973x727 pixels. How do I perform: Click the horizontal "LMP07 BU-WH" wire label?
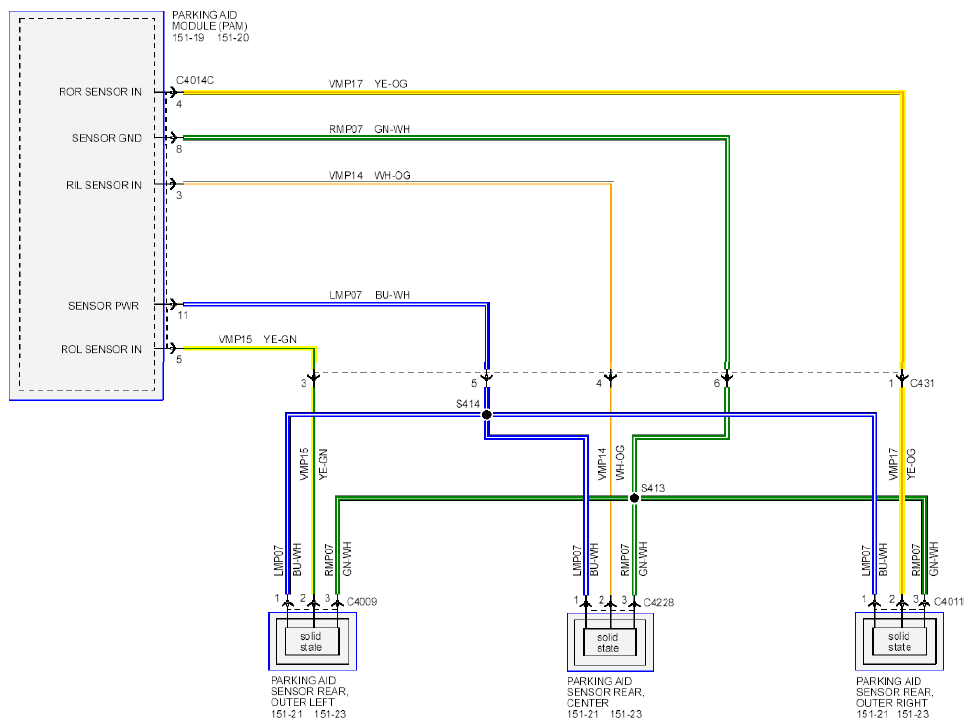pos(369,295)
